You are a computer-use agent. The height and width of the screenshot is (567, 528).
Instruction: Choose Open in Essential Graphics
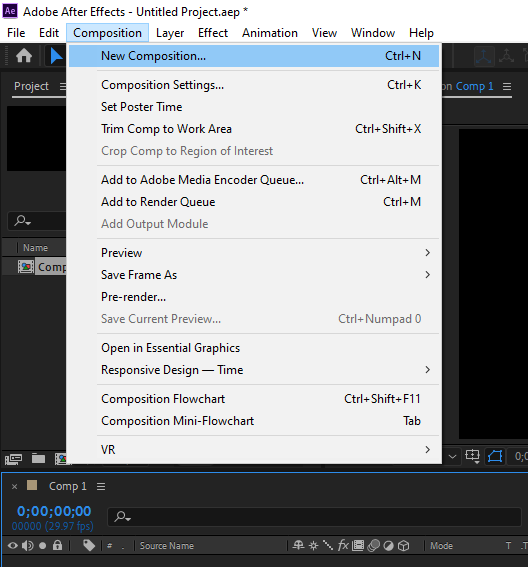254,348
